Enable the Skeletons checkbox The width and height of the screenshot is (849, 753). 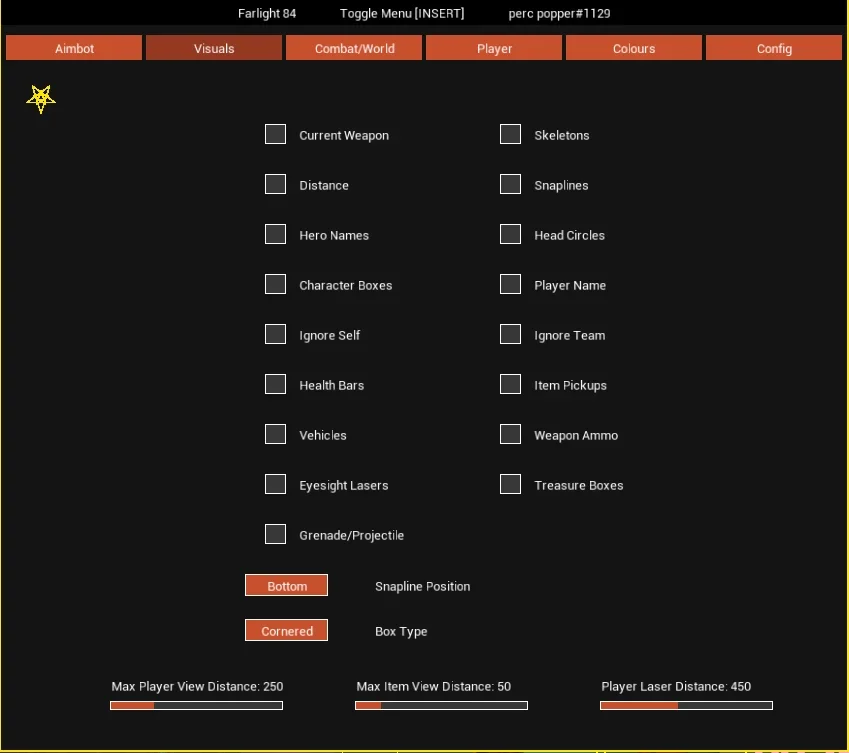point(511,134)
